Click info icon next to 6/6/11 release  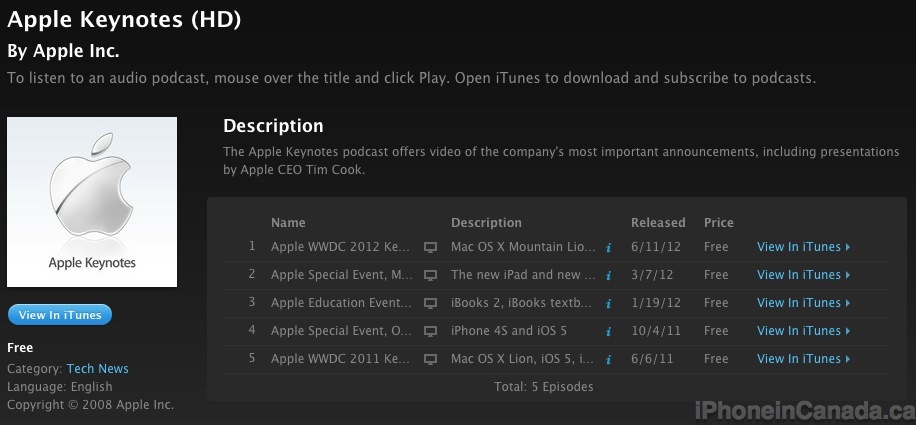click(608, 360)
